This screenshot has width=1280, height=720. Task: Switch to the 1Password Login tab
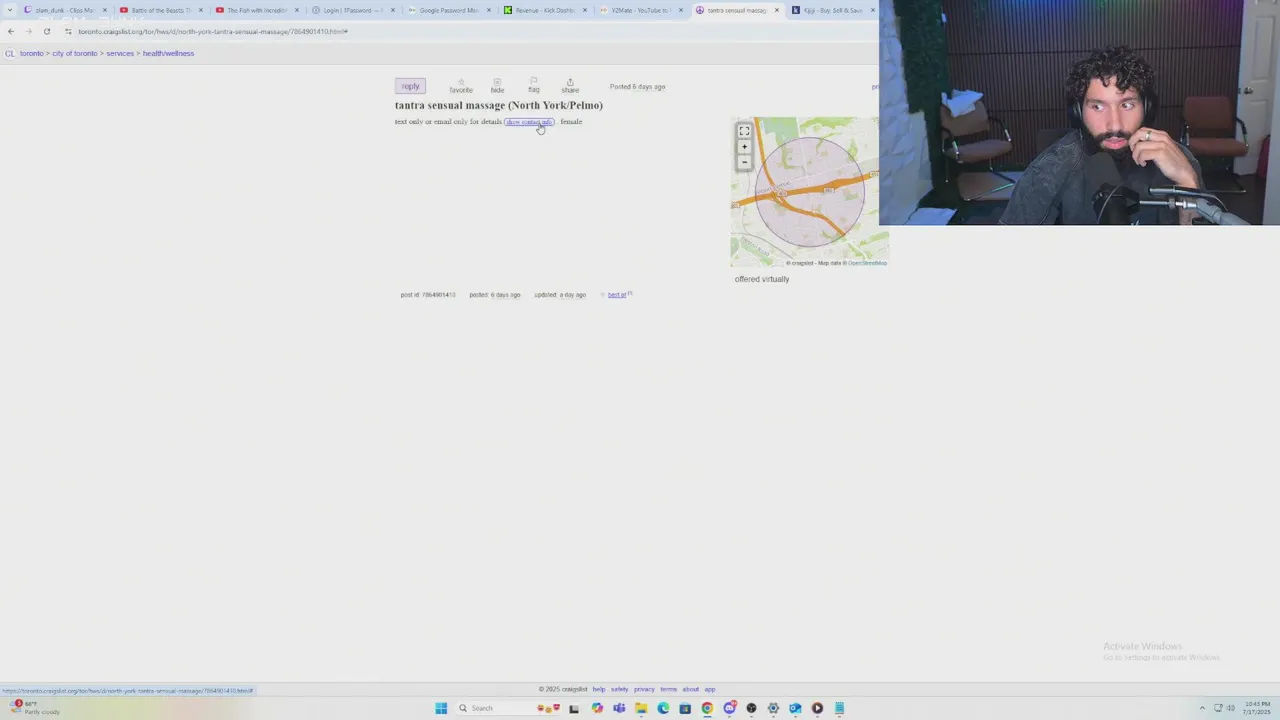[x=353, y=10]
